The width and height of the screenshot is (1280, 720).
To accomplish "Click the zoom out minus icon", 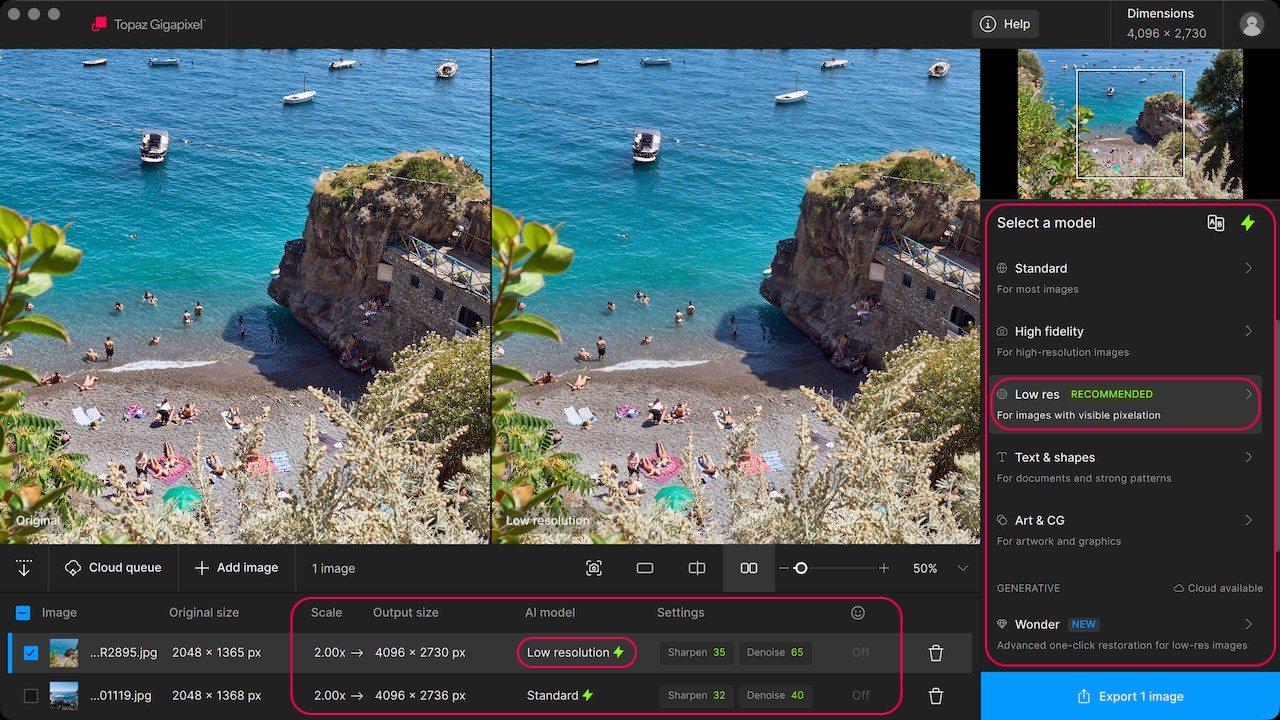I will click(784, 568).
